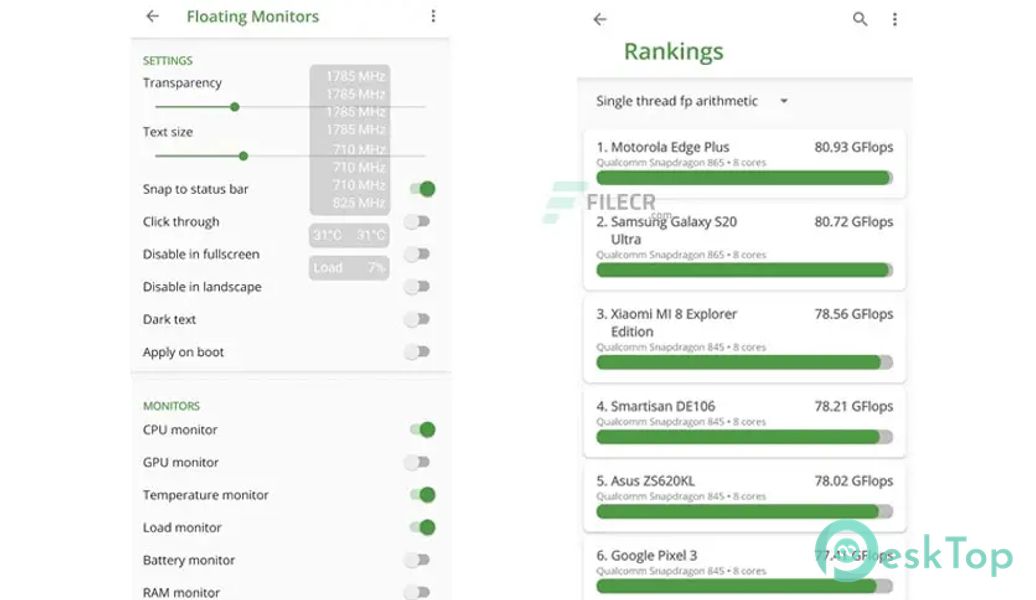This screenshot has height=600, width=1036.
Task: Enable Apply on boot switch
Action: coord(417,352)
